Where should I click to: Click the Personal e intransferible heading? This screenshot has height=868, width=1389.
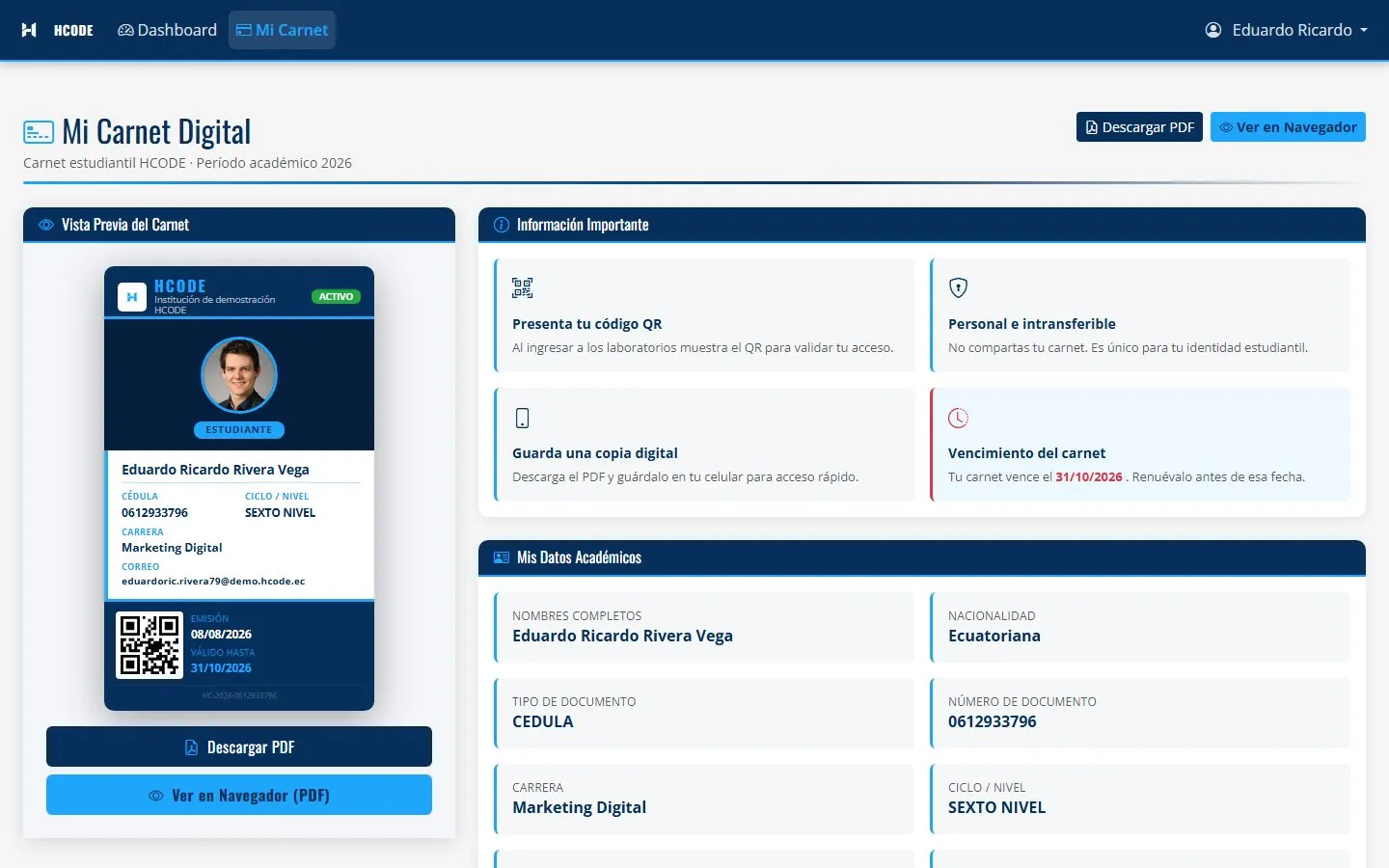tap(1032, 324)
